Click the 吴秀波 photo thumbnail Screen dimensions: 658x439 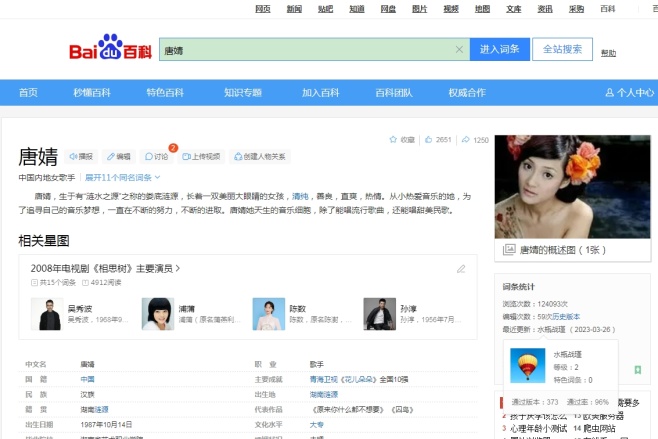point(47,314)
